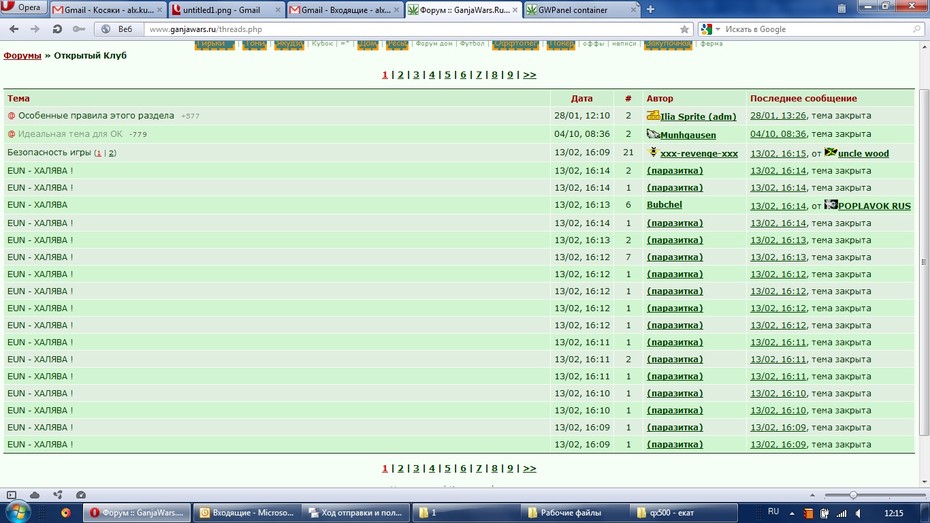Open Входящие - Microsoft Outlook taskbar item

pyautogui.click(x=247, y=512)
